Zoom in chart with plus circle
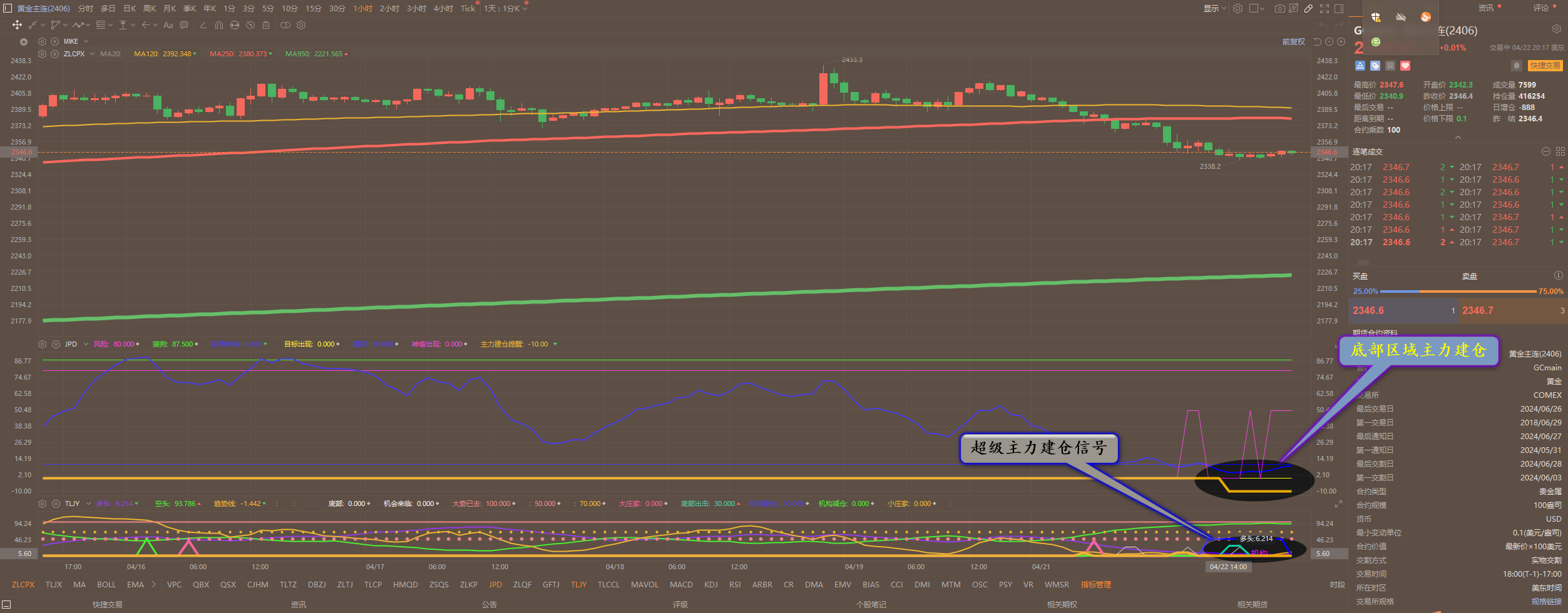 [x=1341, y=42]
